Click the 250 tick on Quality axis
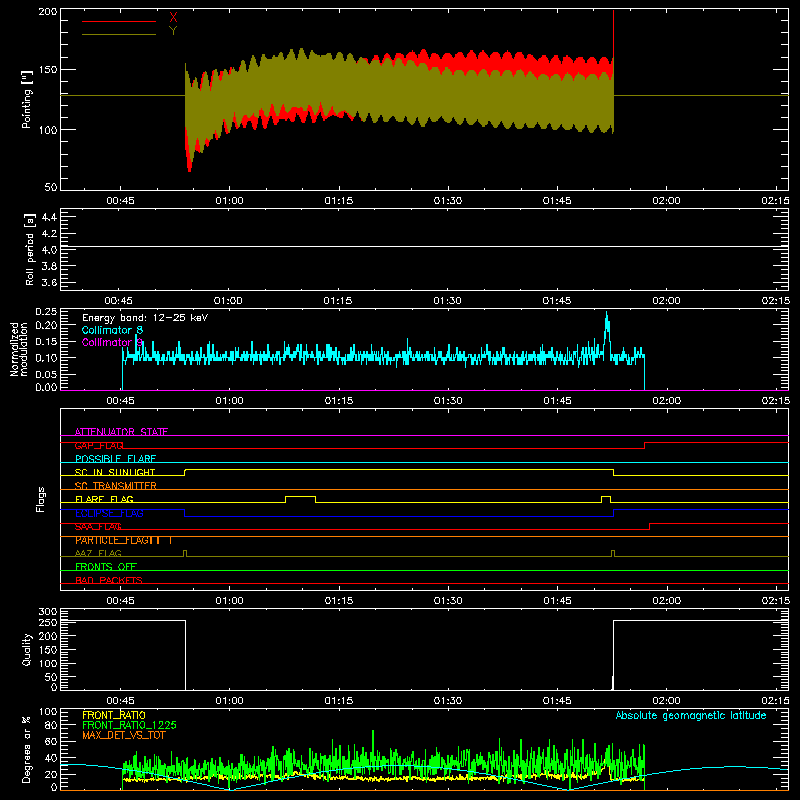 pyautogui.click(x=48, y=623)
